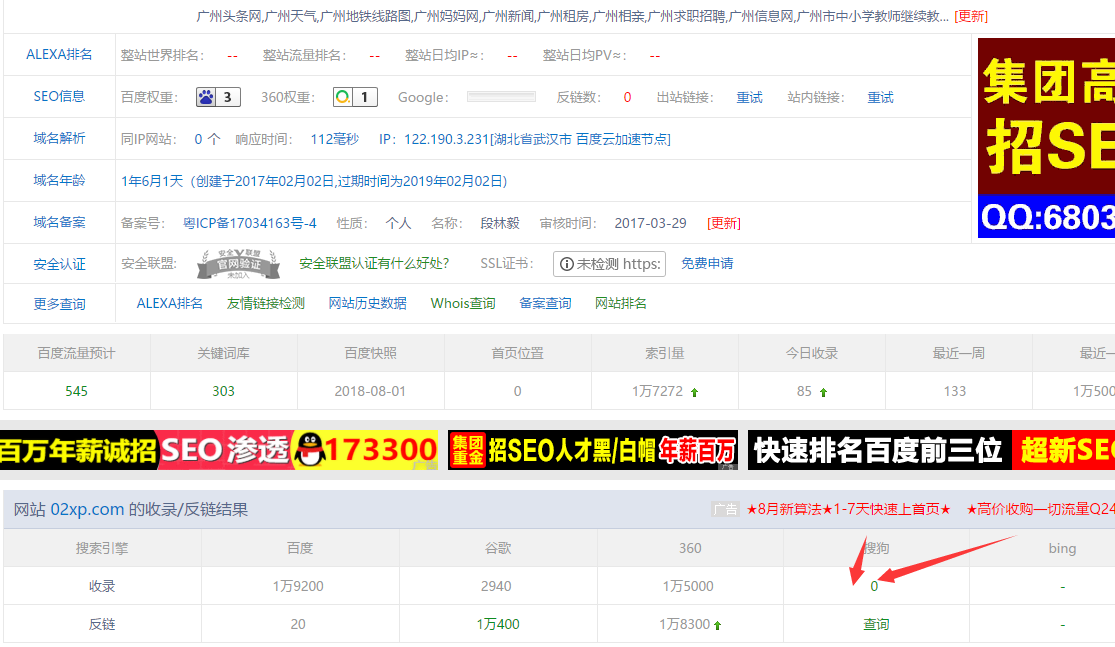The height and width of the screenshot is (647, 1115).
Task: Open 安全联盟认证有什么好处 link
Action: 374,264
